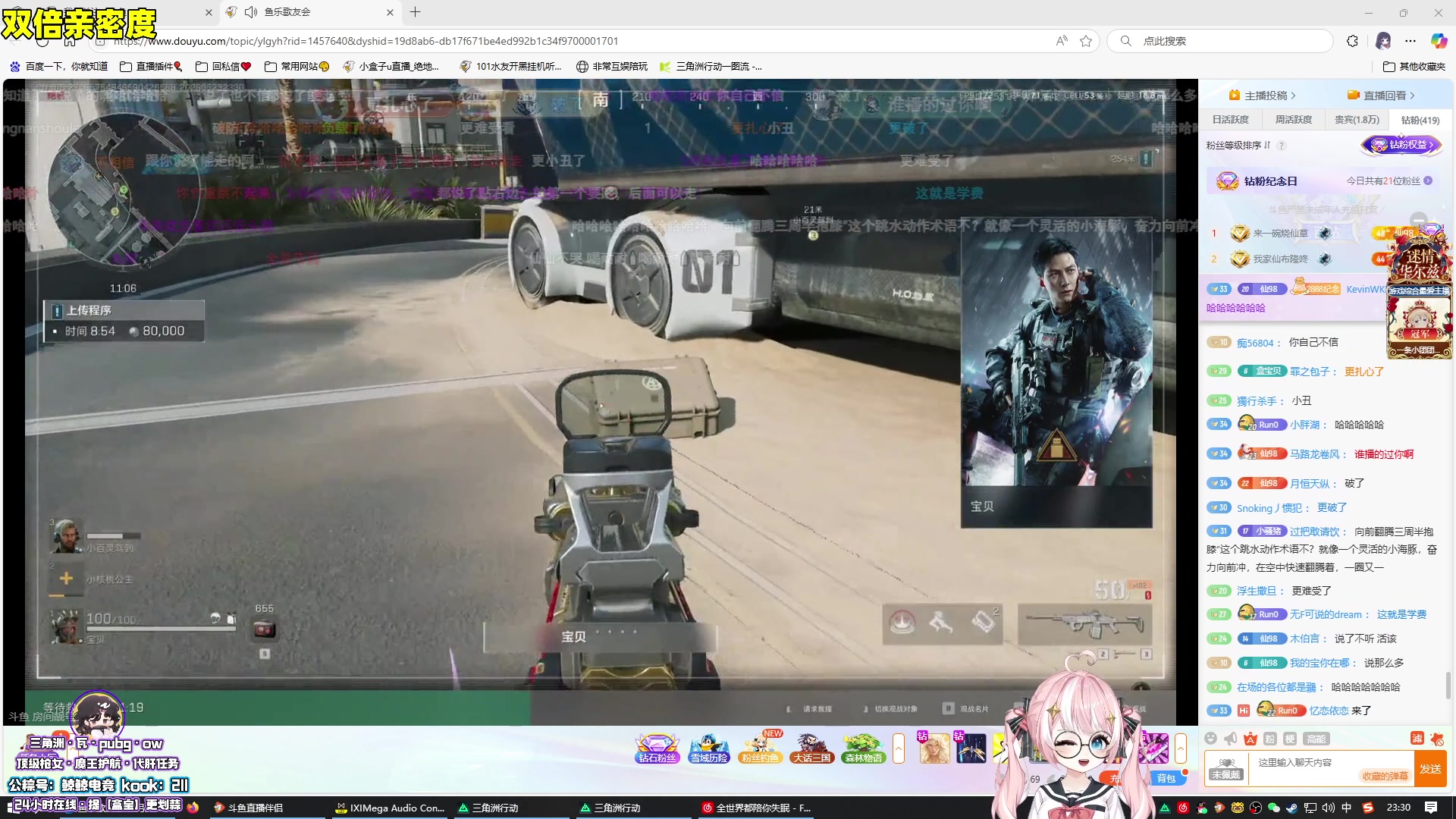Click the Steam tray icon
Viewport: 1456px width, 819px height.
tap(1291, 808)
